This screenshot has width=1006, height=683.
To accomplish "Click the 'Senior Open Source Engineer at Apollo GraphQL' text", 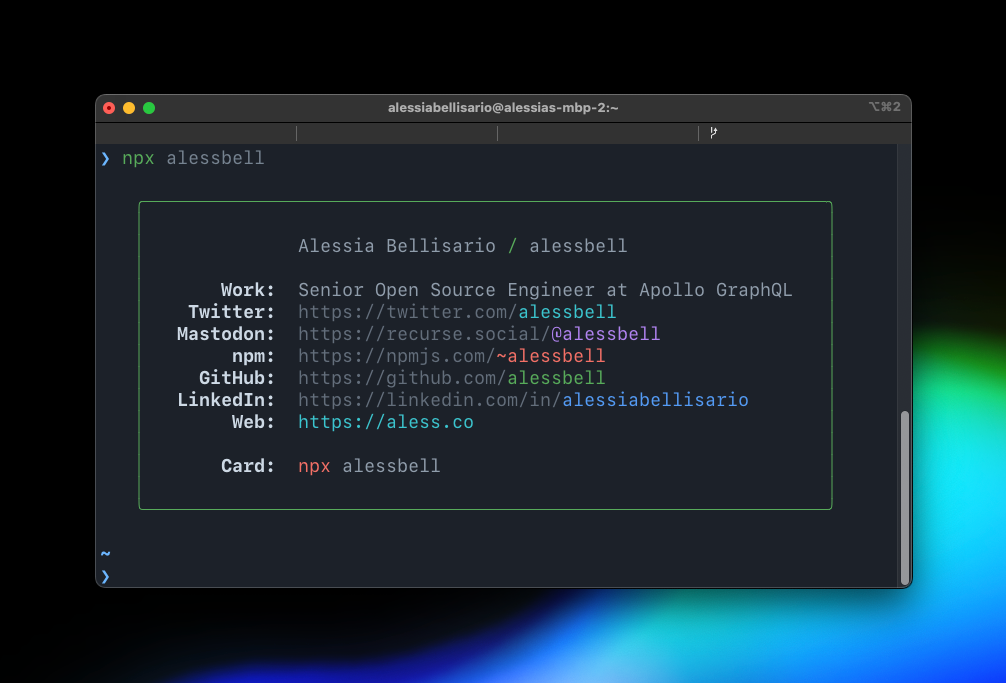I will click(545, 290).
